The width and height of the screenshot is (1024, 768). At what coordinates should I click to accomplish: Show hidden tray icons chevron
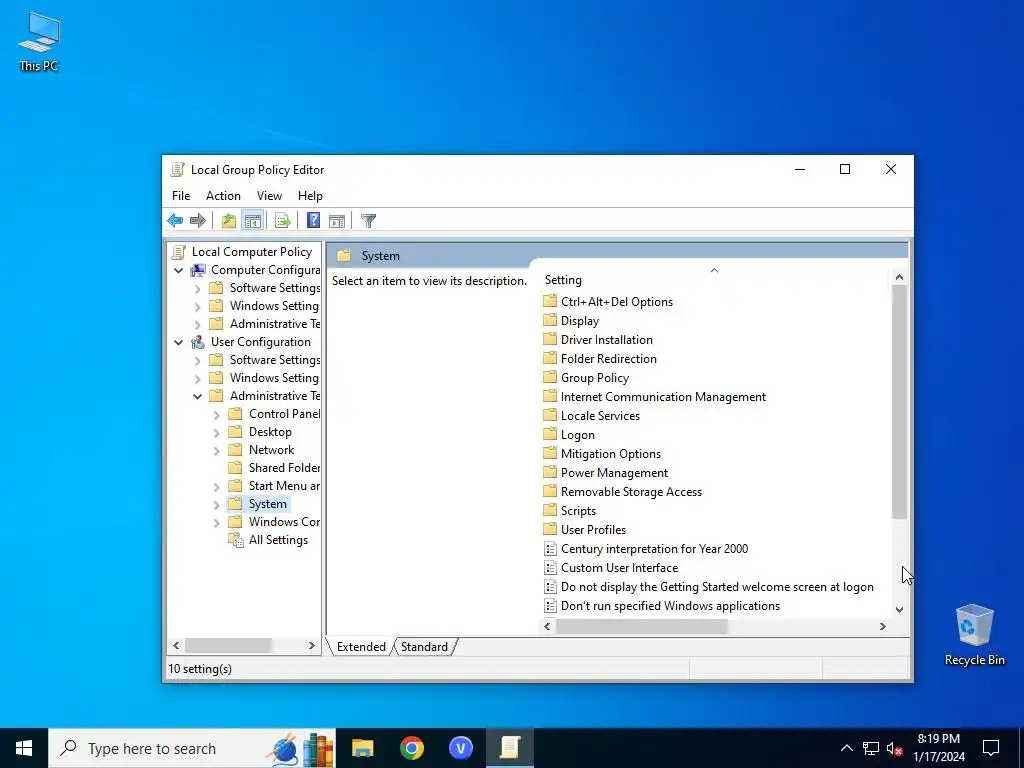pos(846,748)
